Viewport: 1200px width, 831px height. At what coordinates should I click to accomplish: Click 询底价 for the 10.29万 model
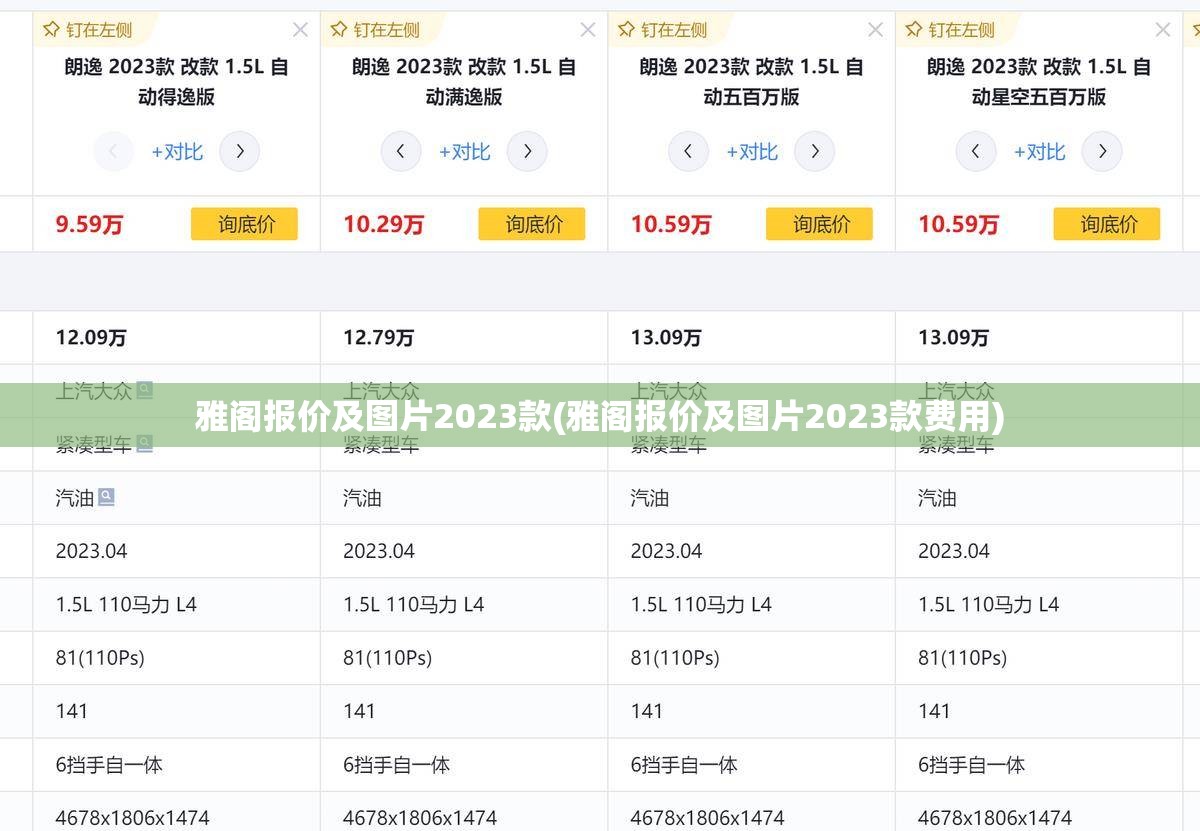click(x=532, y=224)
